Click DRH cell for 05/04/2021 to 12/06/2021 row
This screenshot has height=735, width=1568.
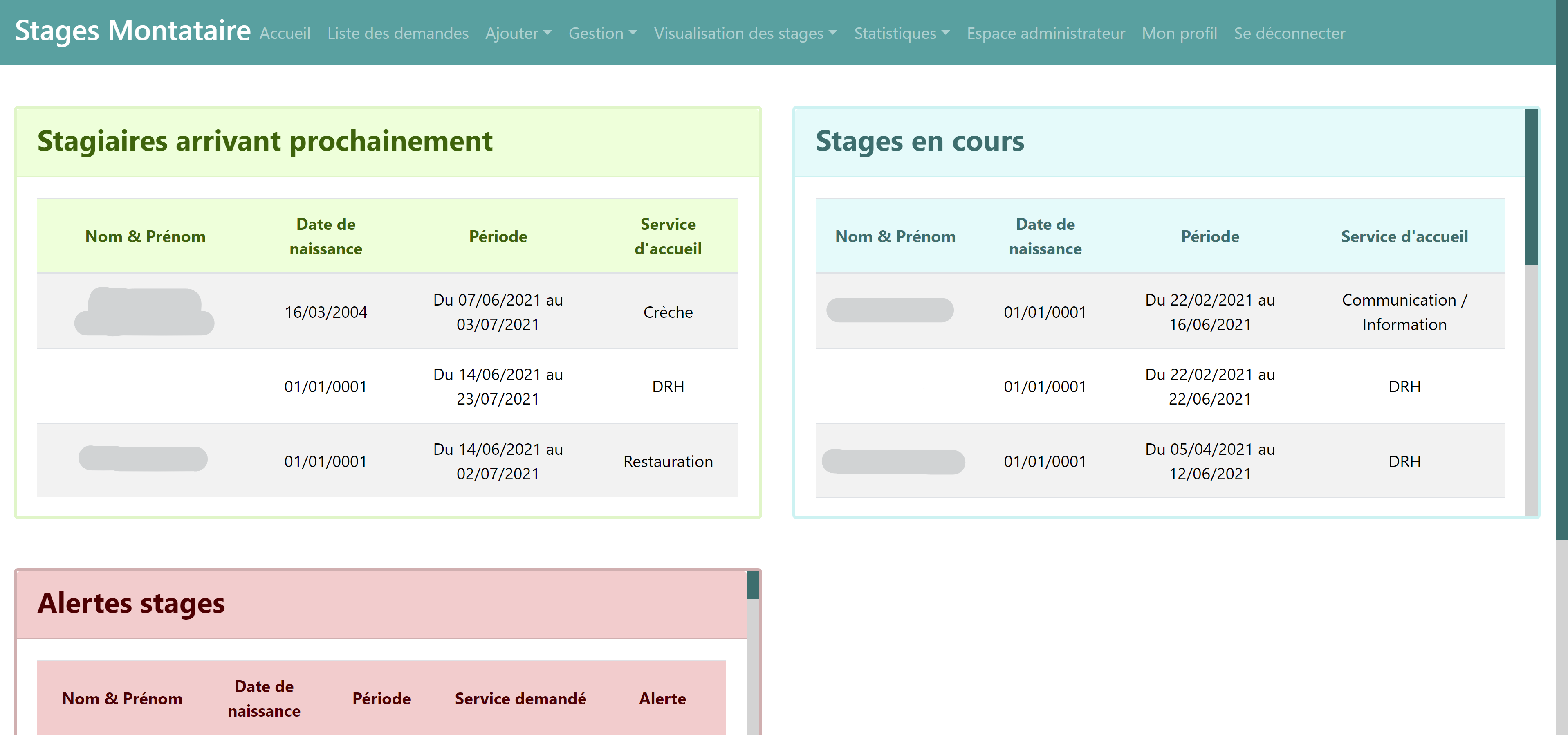click(1404, 461)
